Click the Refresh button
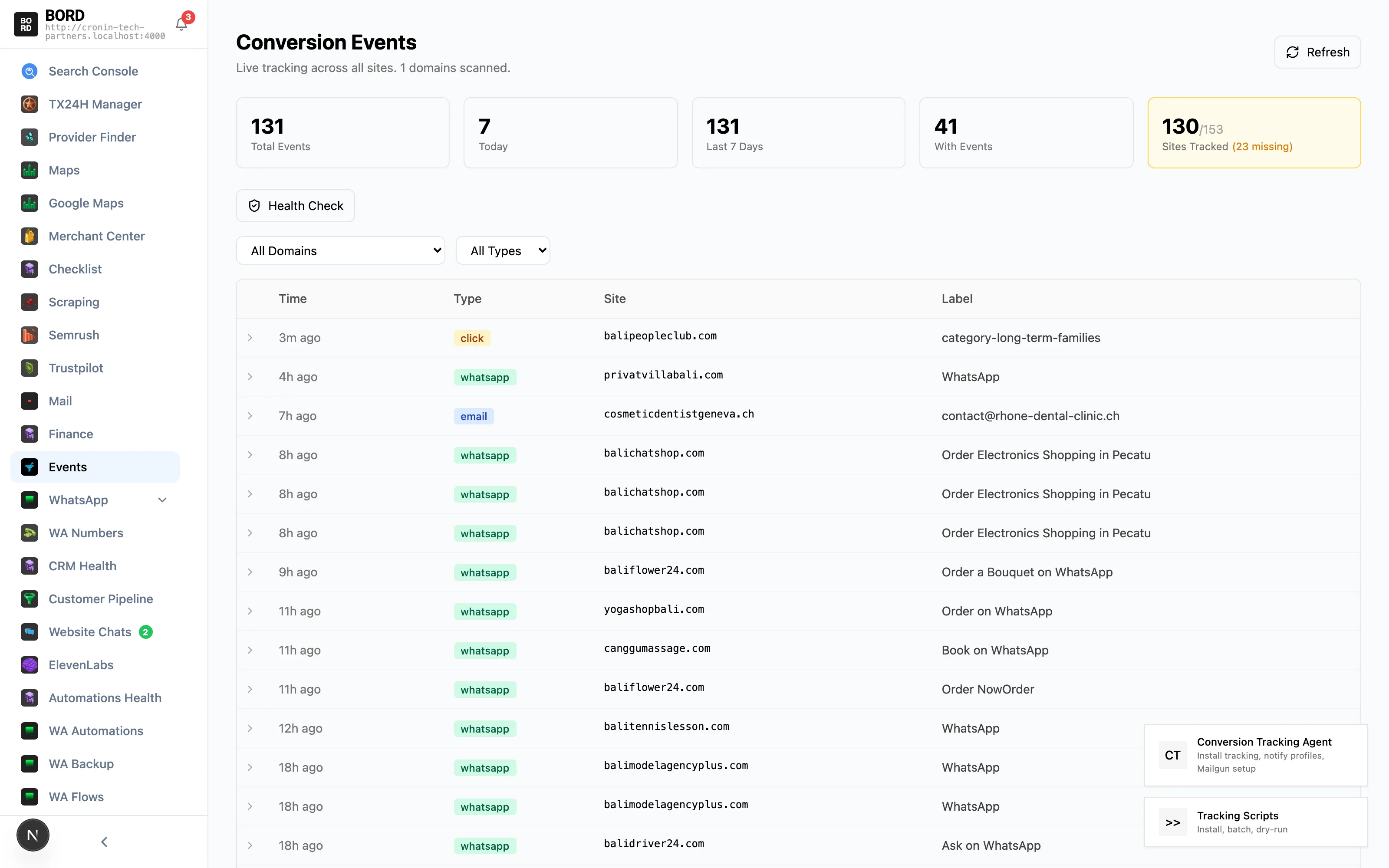 (x=1317, y=52)
